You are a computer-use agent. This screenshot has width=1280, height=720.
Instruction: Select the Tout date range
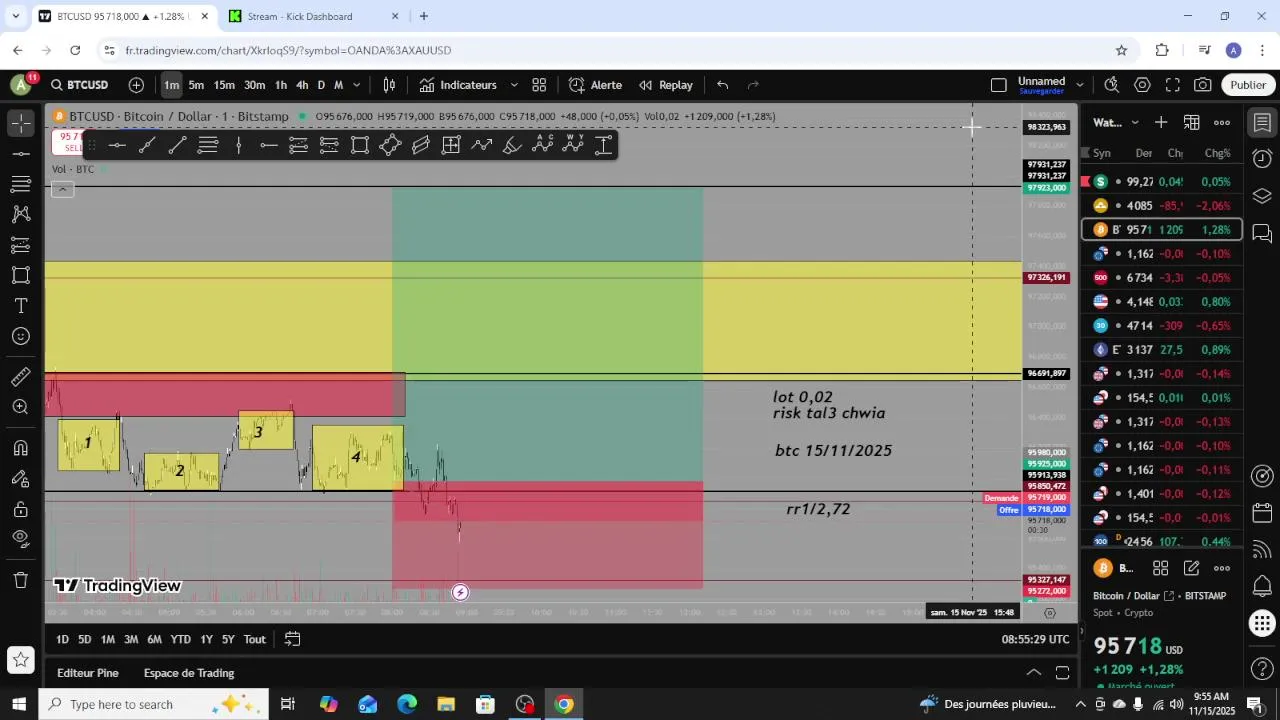(x=255, y=639)
